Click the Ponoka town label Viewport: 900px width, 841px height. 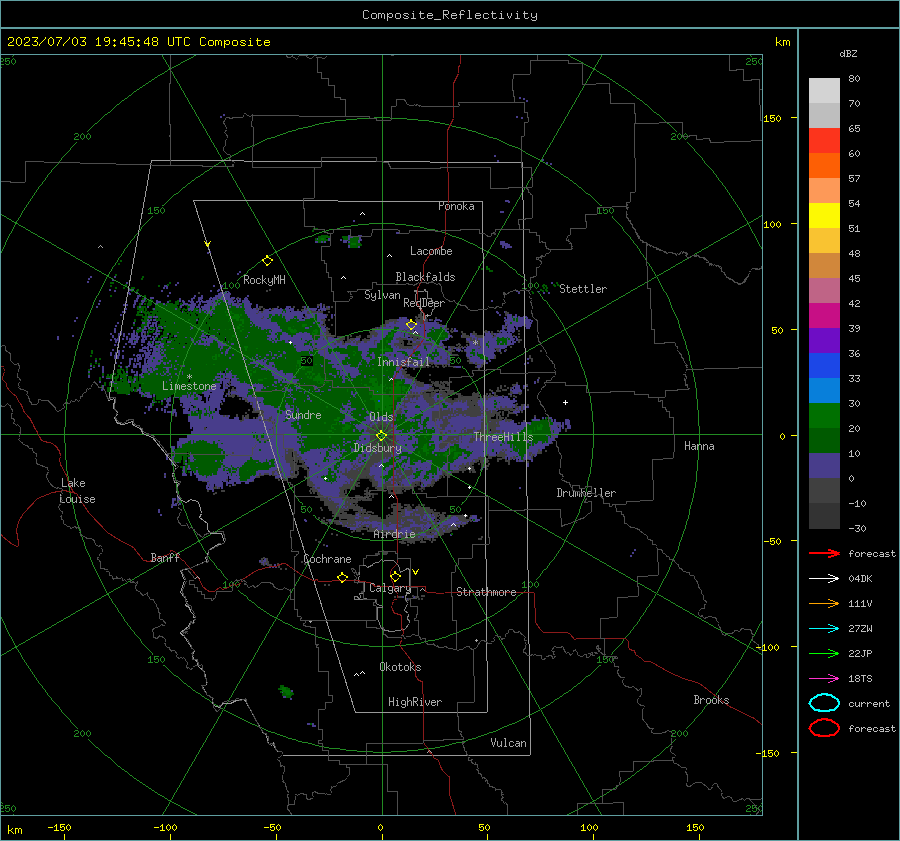pos(456,206)
